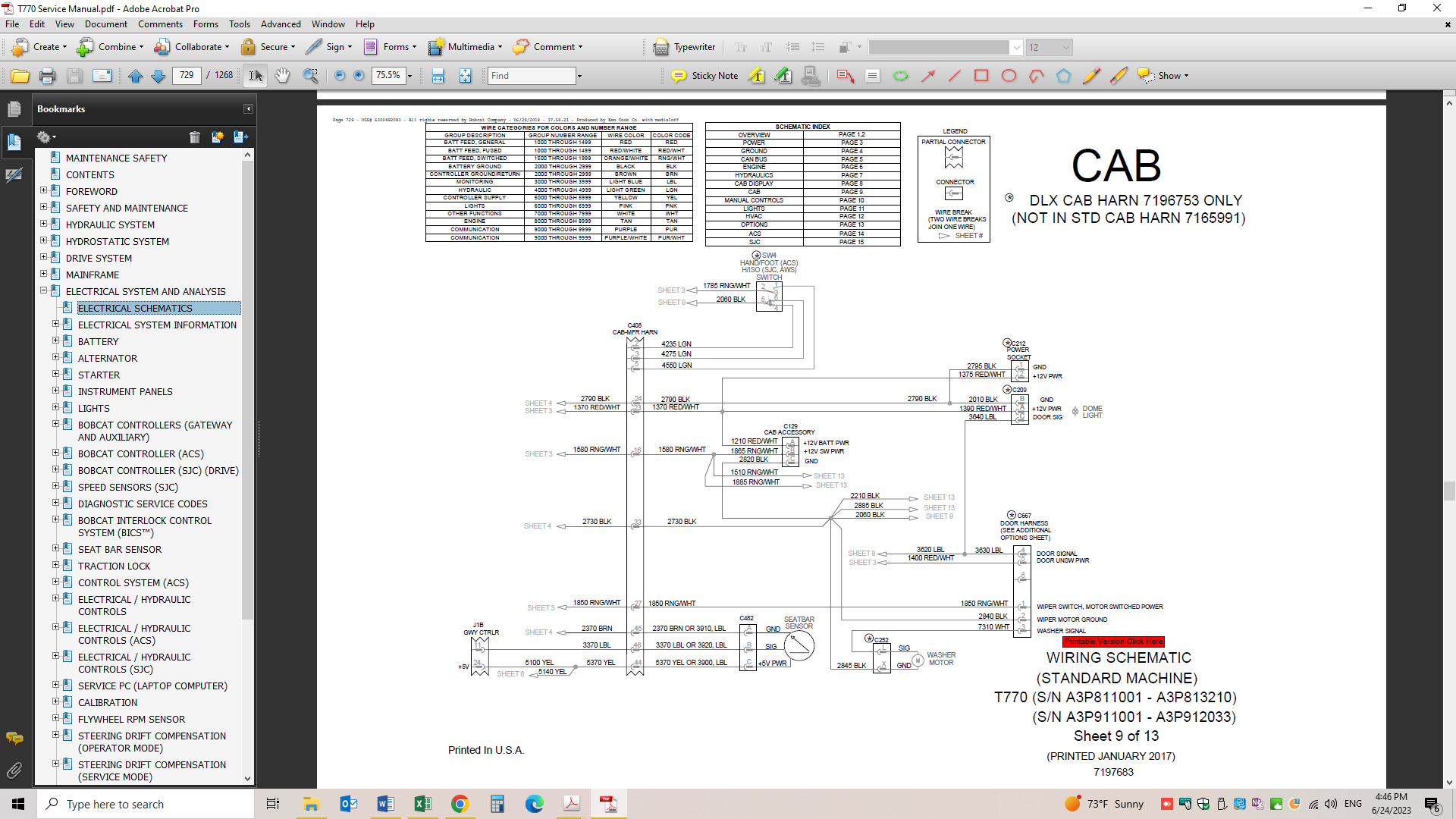Click the page number input field
1456x819 pixels.
187,76
